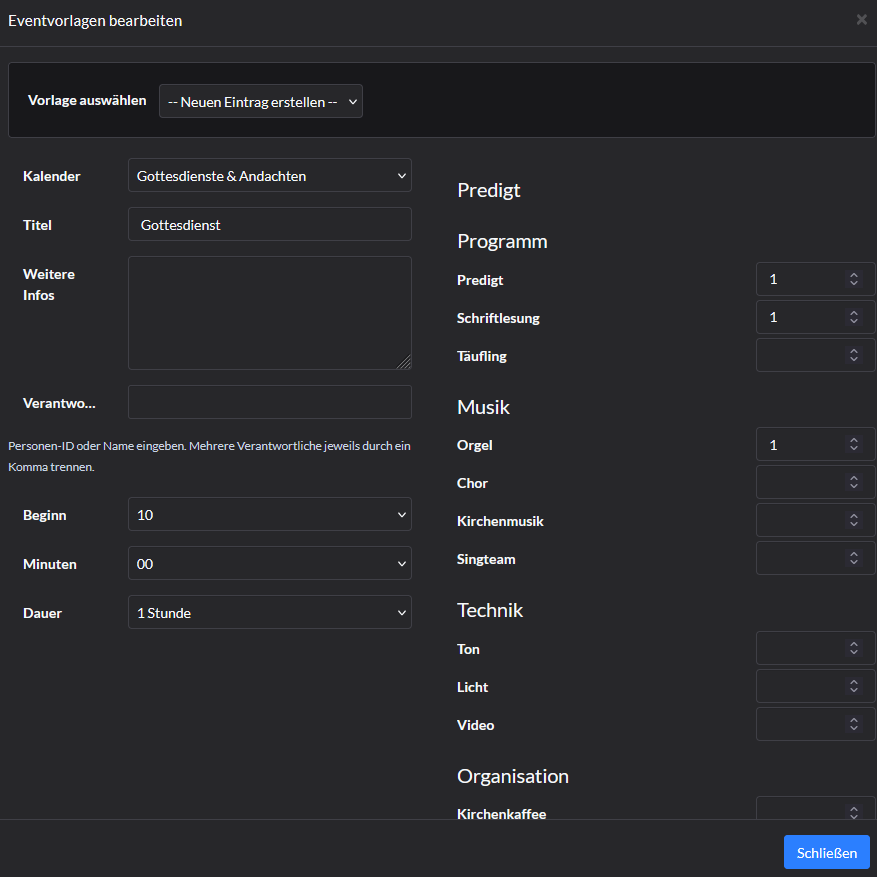The image size is (877, 877).
Task: Click the Singteam number stepper arrows
Action: point(854,558)
